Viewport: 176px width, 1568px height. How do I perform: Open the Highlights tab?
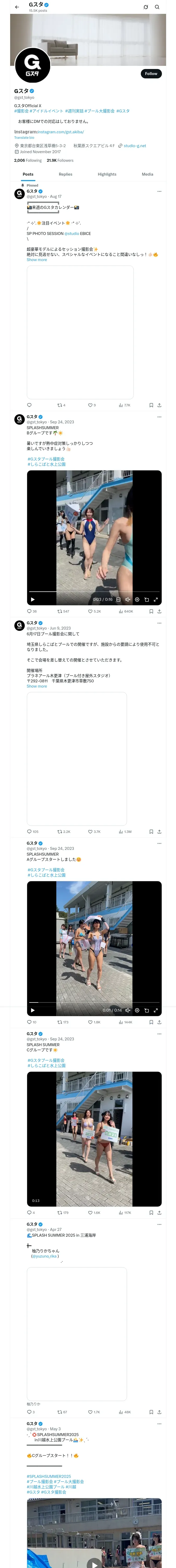[107, 174]
